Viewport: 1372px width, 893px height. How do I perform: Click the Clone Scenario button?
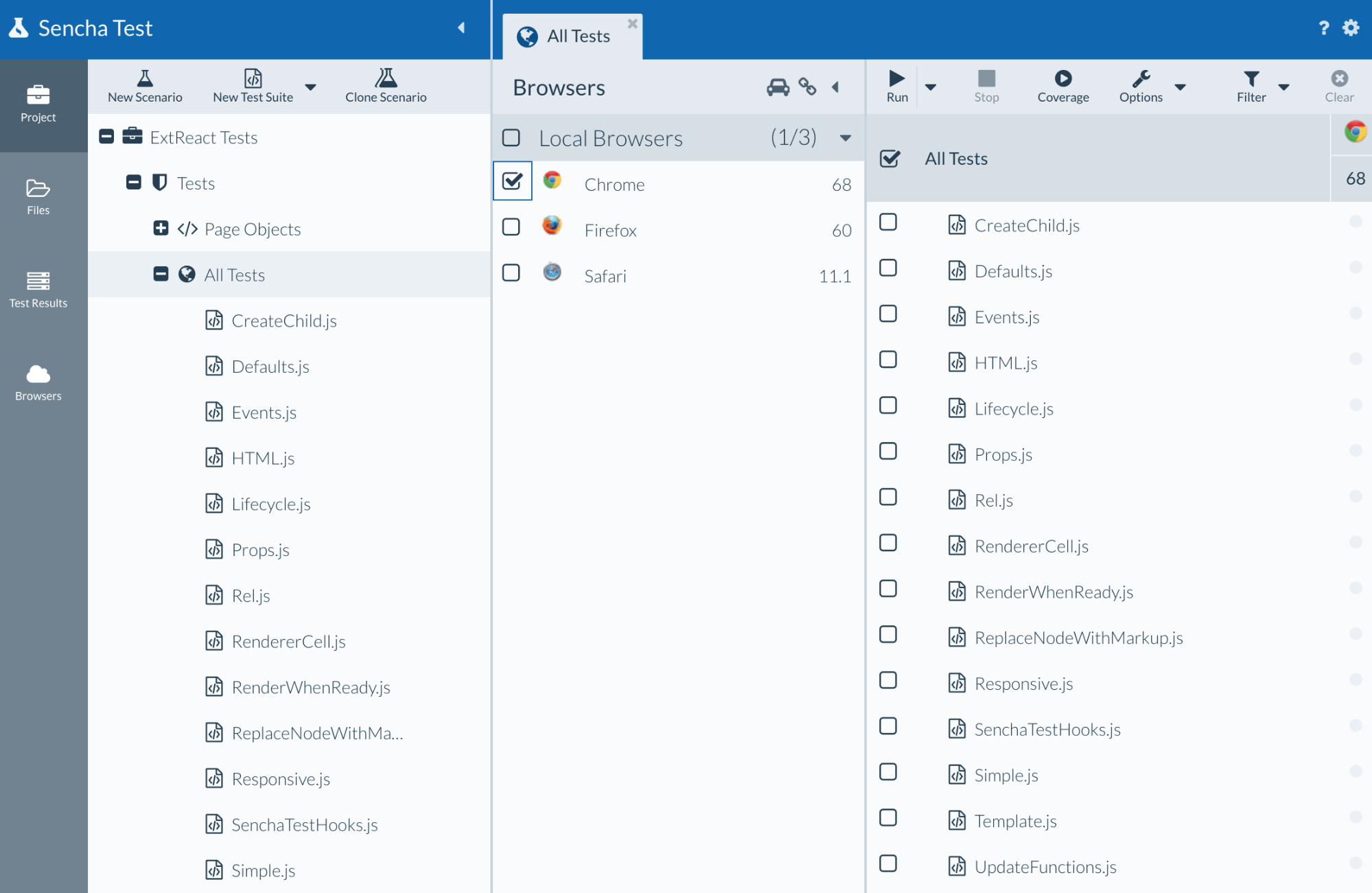click(386, 86)
